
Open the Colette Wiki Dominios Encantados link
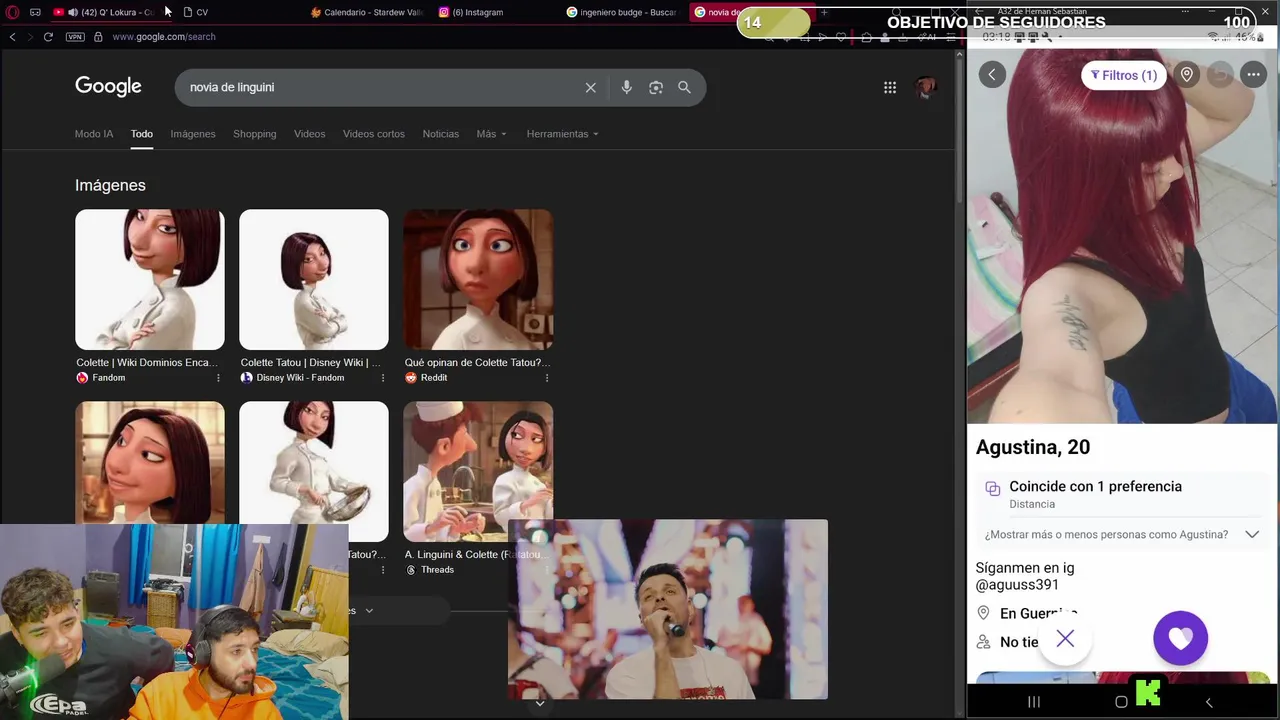[x=147, y=363]
